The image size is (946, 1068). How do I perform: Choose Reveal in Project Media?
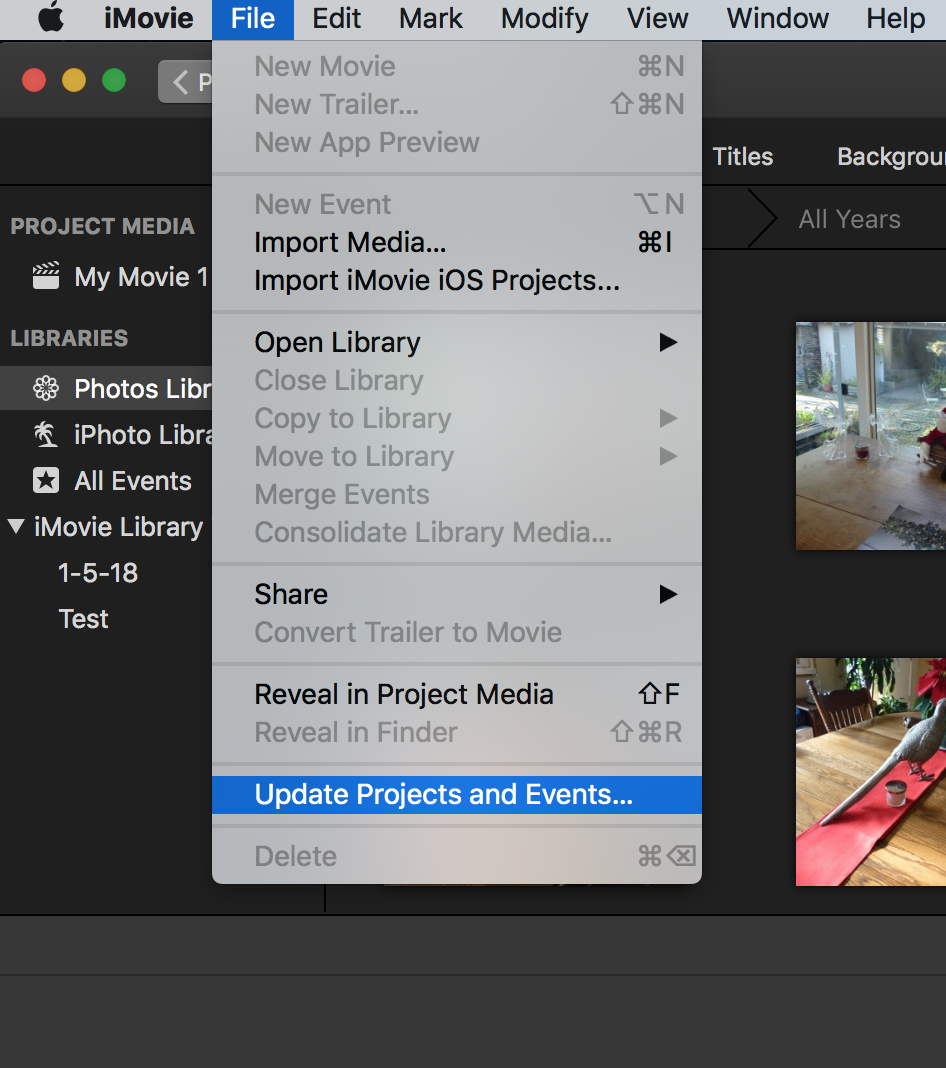[x=402, y=694]
